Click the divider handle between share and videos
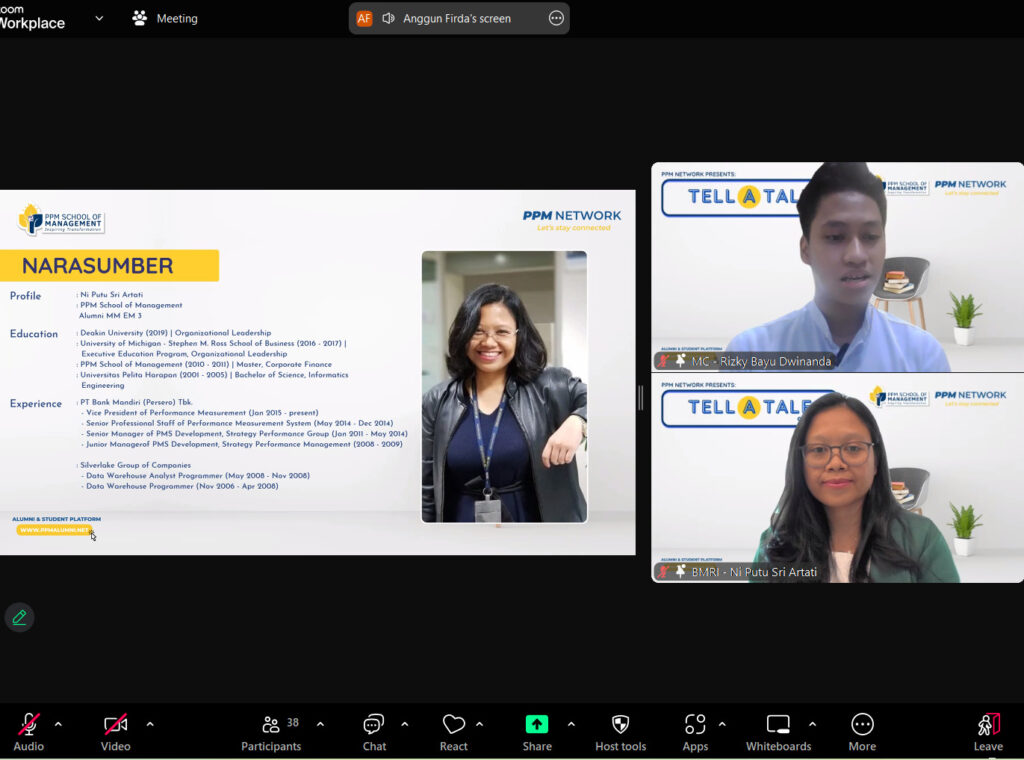This screenshot has height=760, width=1024. click(x=641, y=398)
